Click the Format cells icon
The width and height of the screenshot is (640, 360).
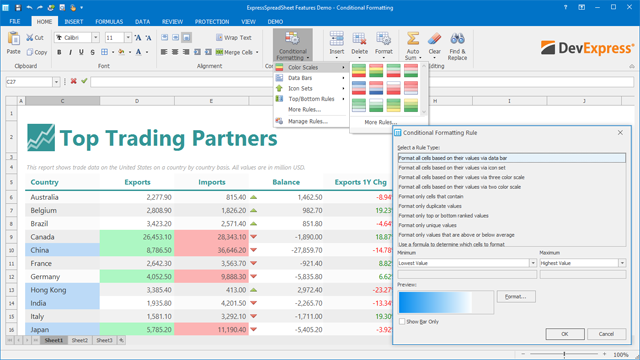click(384, 39)
